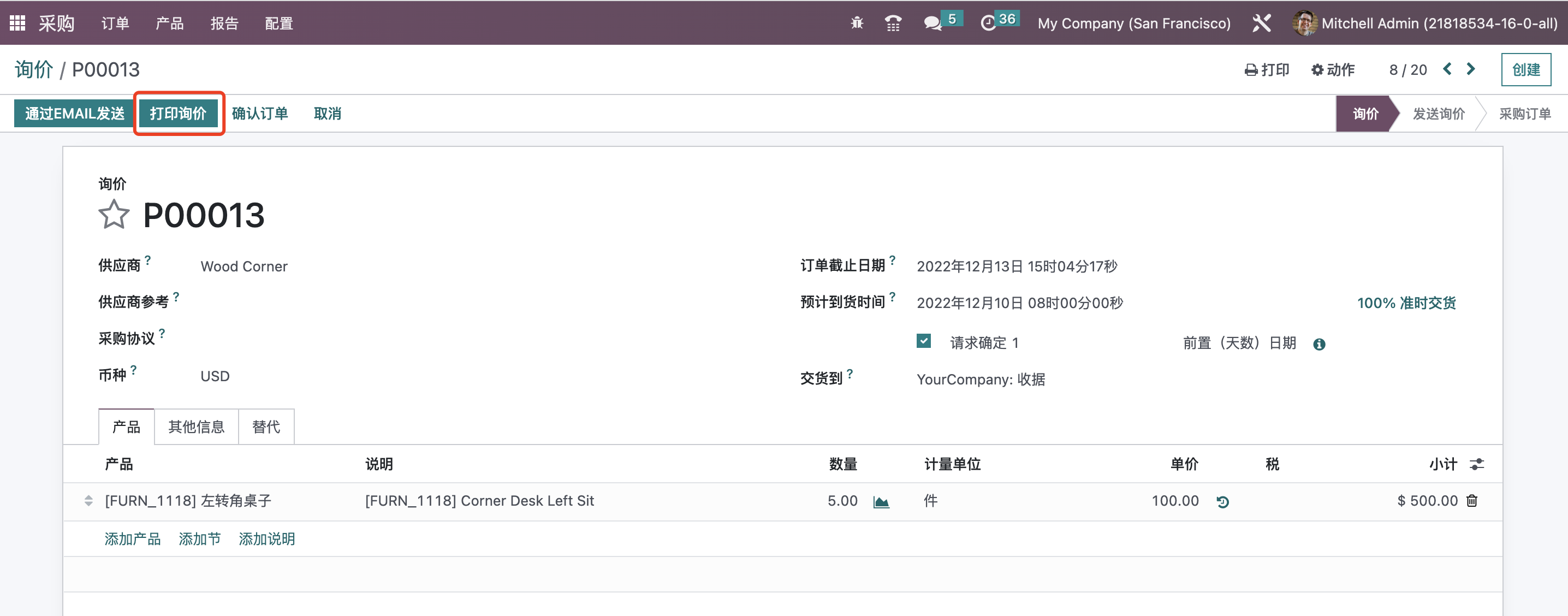This screenshot has width=1568, height=616.
Task: Show help tooltip for 预计到货时间 question mark
Action: [x=892, y=297]
